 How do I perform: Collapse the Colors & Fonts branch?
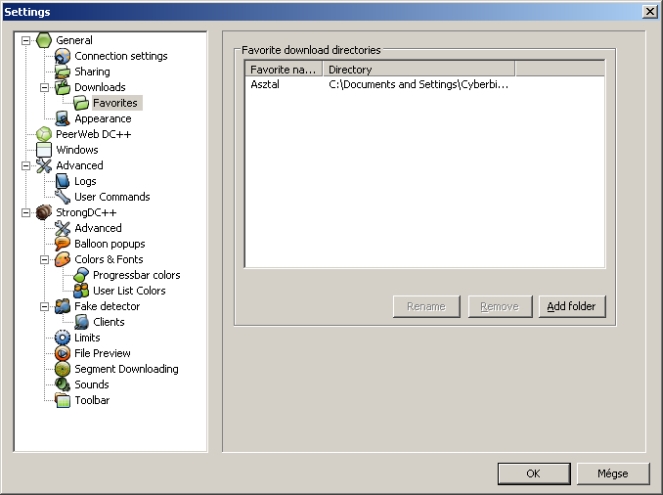click(45, 260)
